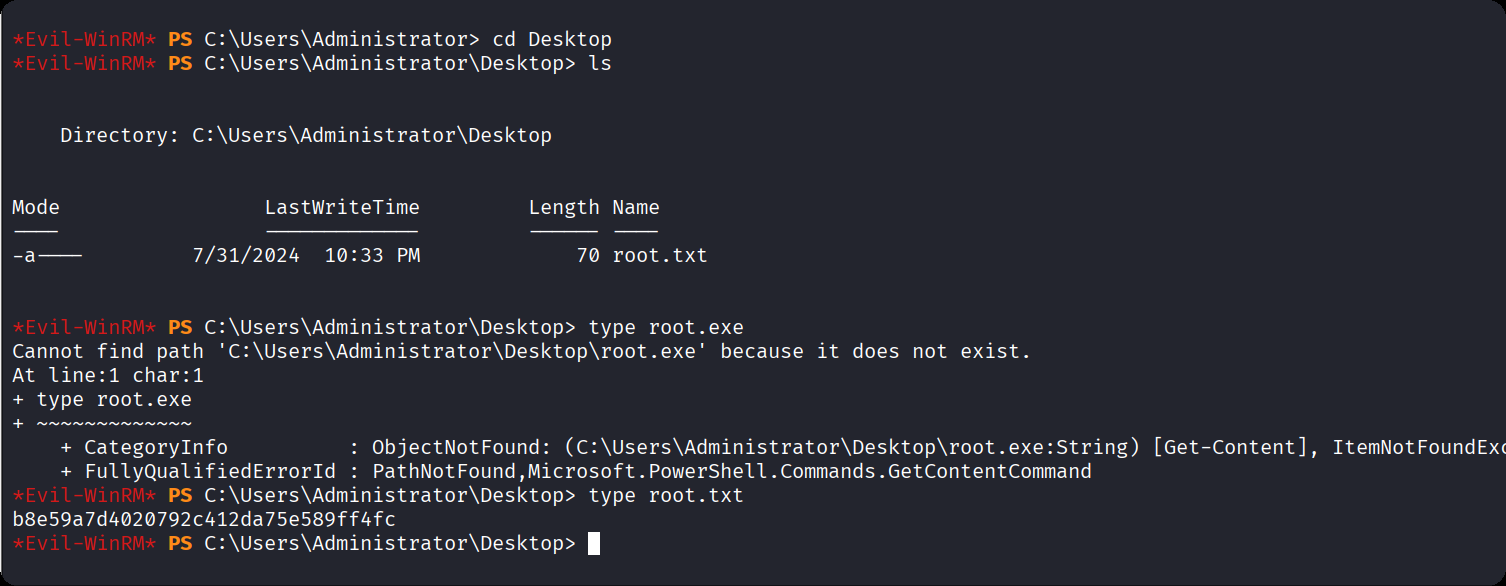Click the time 10:33 PM in listing

pos(372,256)
